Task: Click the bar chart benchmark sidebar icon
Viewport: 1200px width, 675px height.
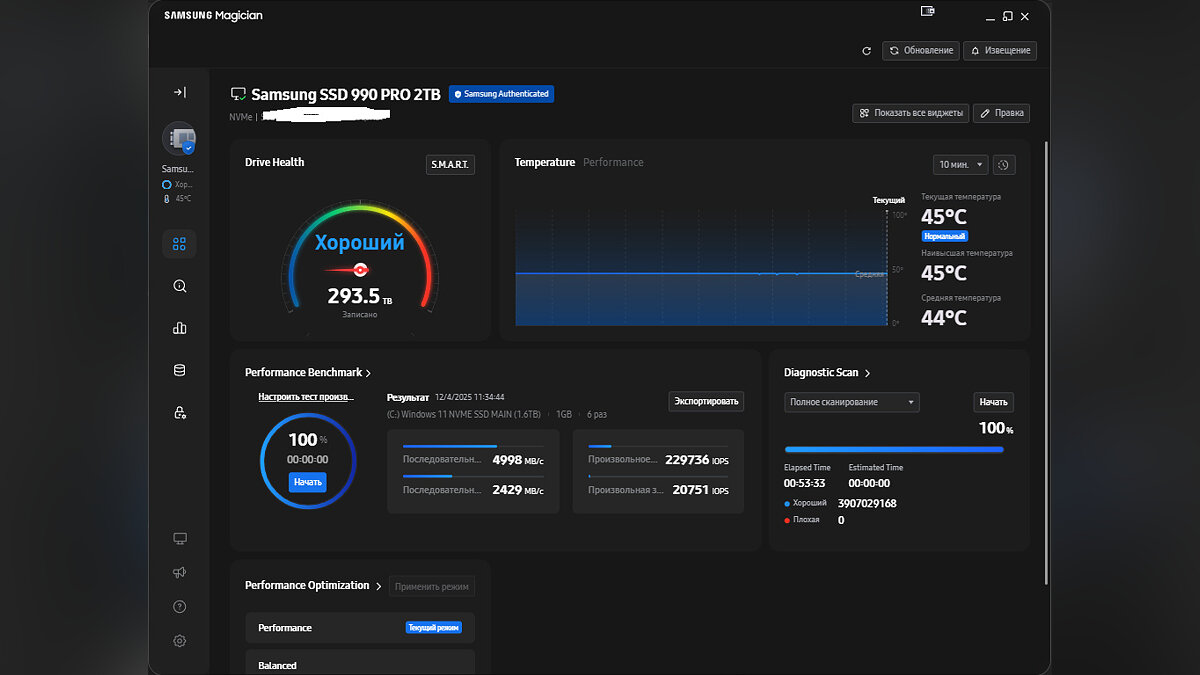Action: [x=179, y=328]
